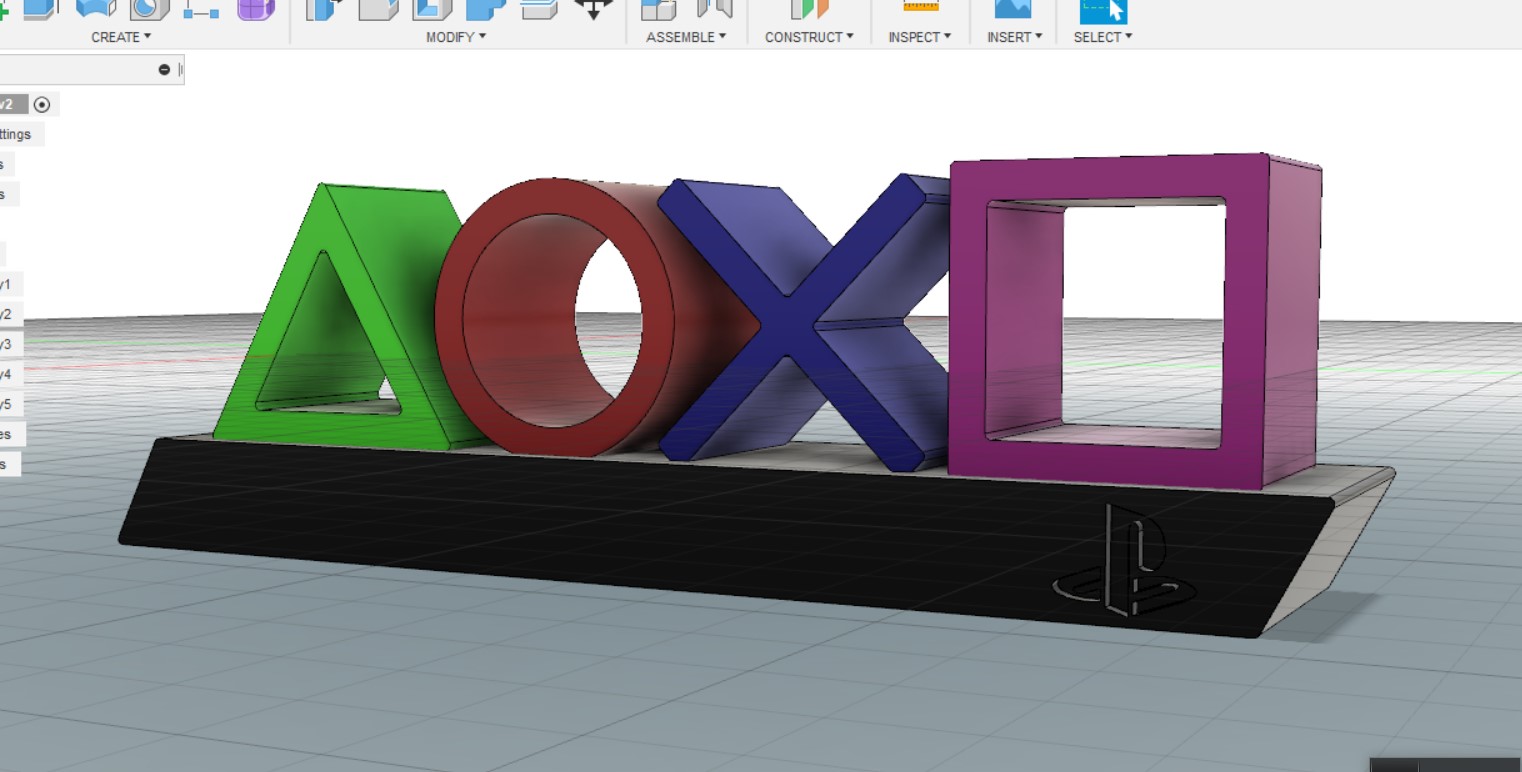Select the Document Settings item in browser
The height and width of the screenshot is (772, 1522).
(17, 134)
